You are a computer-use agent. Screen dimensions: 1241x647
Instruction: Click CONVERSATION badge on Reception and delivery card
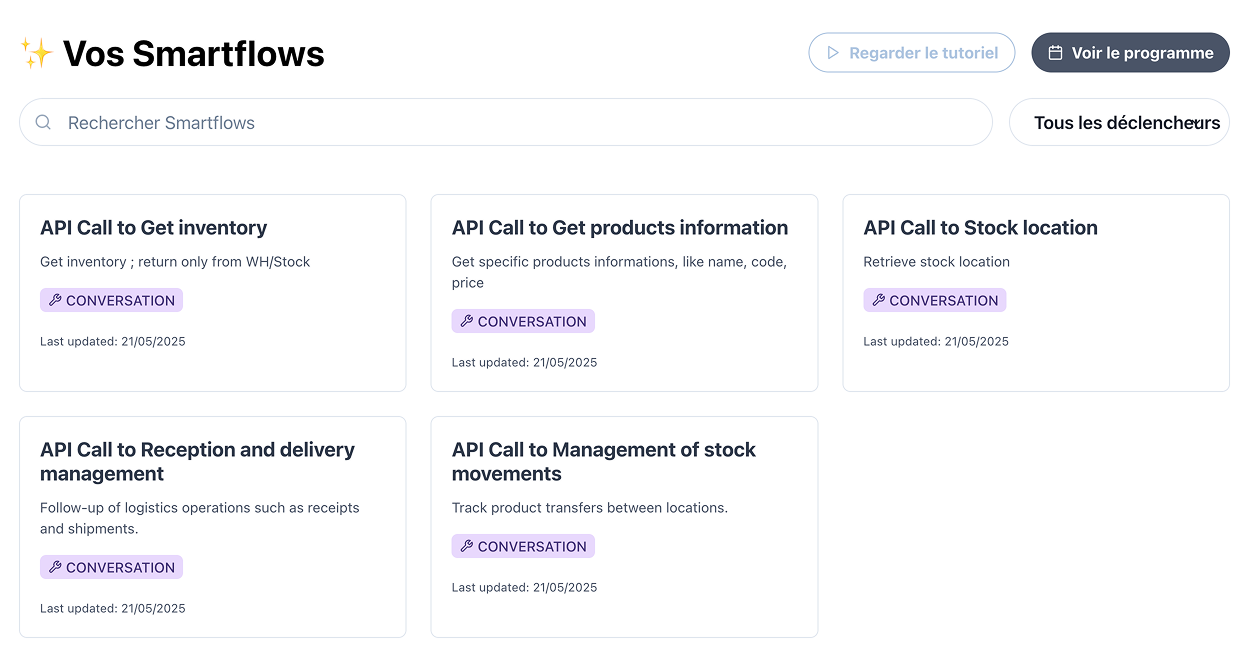pyautogui.click(x=111, y=567)
